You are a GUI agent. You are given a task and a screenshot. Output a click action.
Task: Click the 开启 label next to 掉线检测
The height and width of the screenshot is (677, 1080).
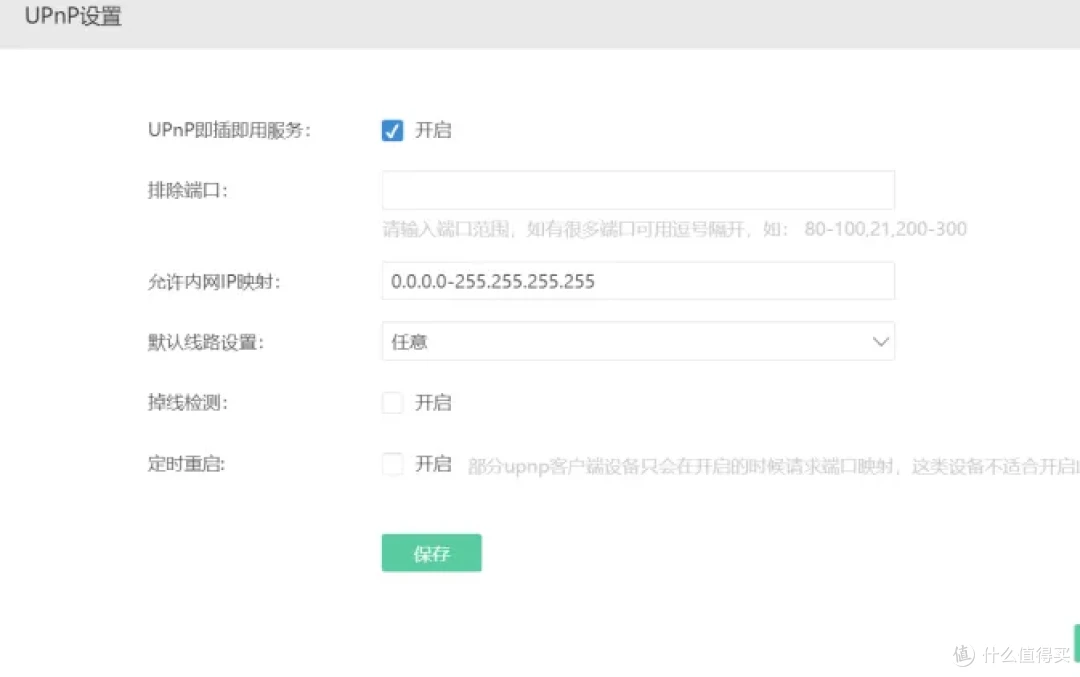tap(433, 403)
